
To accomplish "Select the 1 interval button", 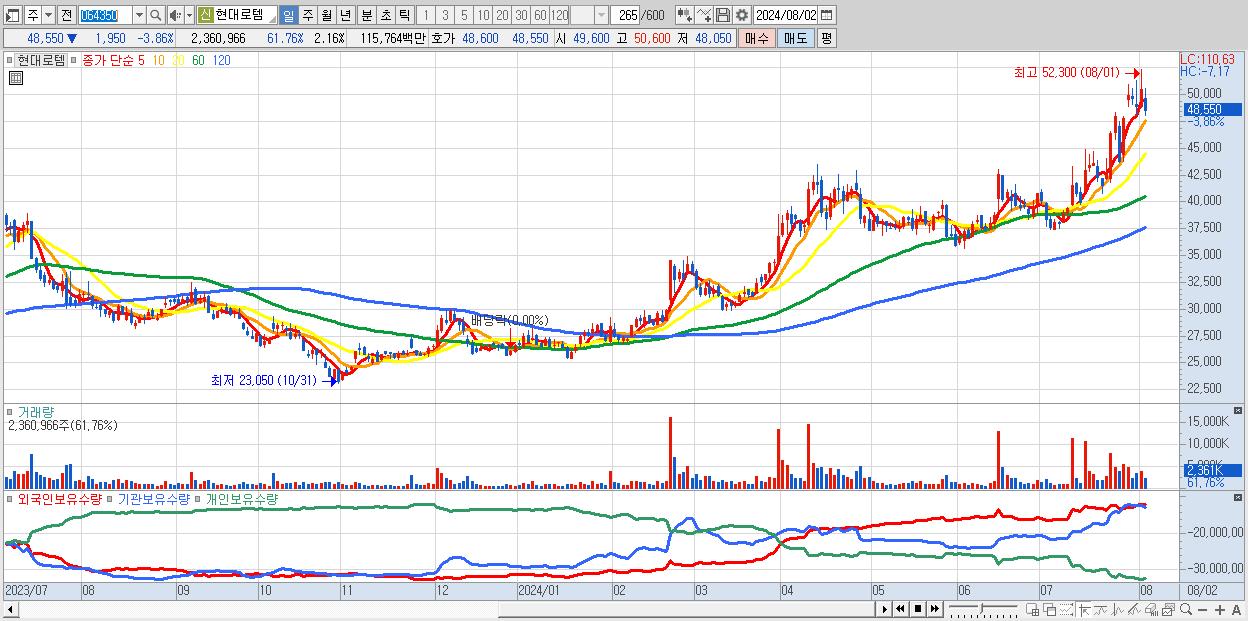I will [x=426, y=15].
